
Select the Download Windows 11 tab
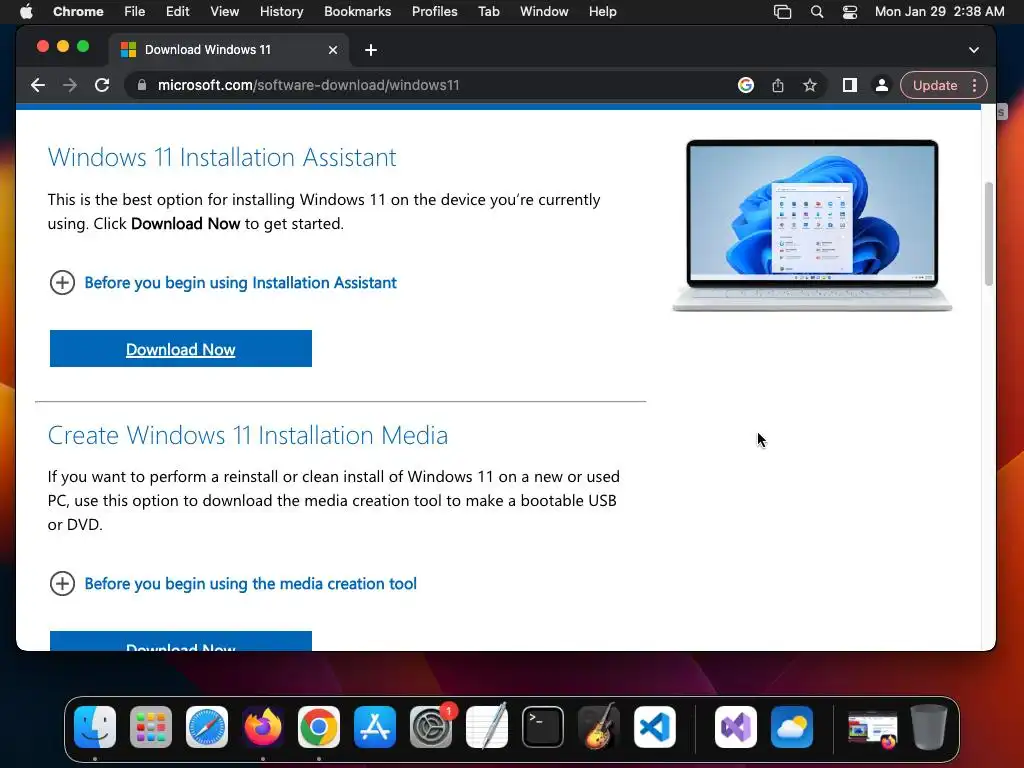coord(229,50)
